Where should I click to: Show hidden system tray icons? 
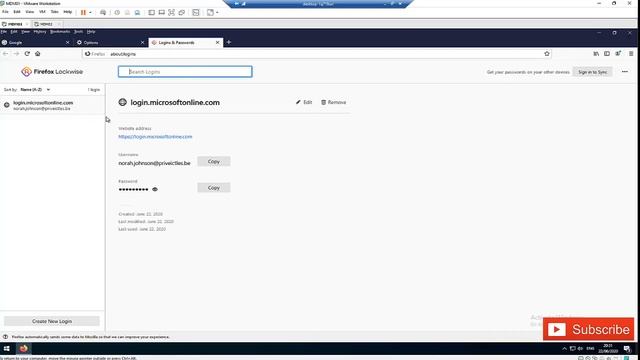564,349
